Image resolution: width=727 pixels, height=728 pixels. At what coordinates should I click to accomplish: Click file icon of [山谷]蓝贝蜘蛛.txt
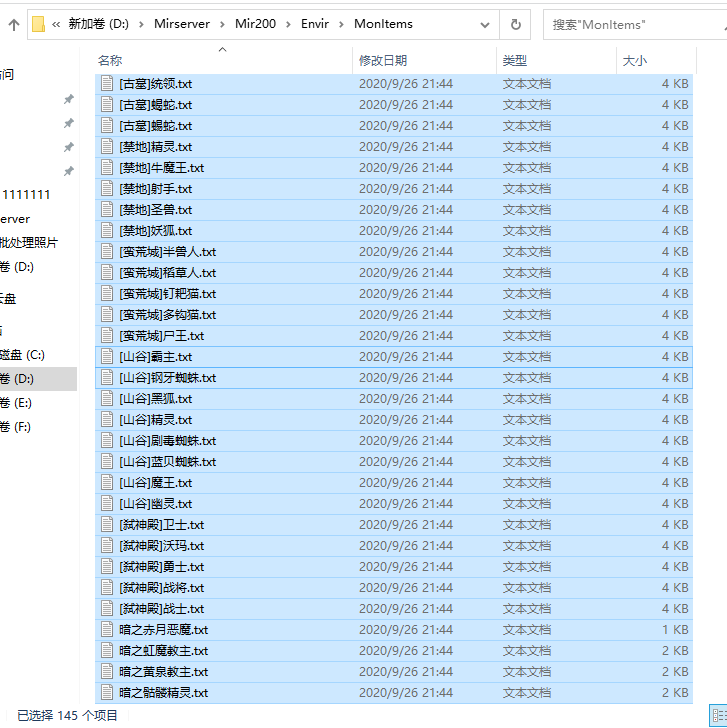click(x=107, y=462)
